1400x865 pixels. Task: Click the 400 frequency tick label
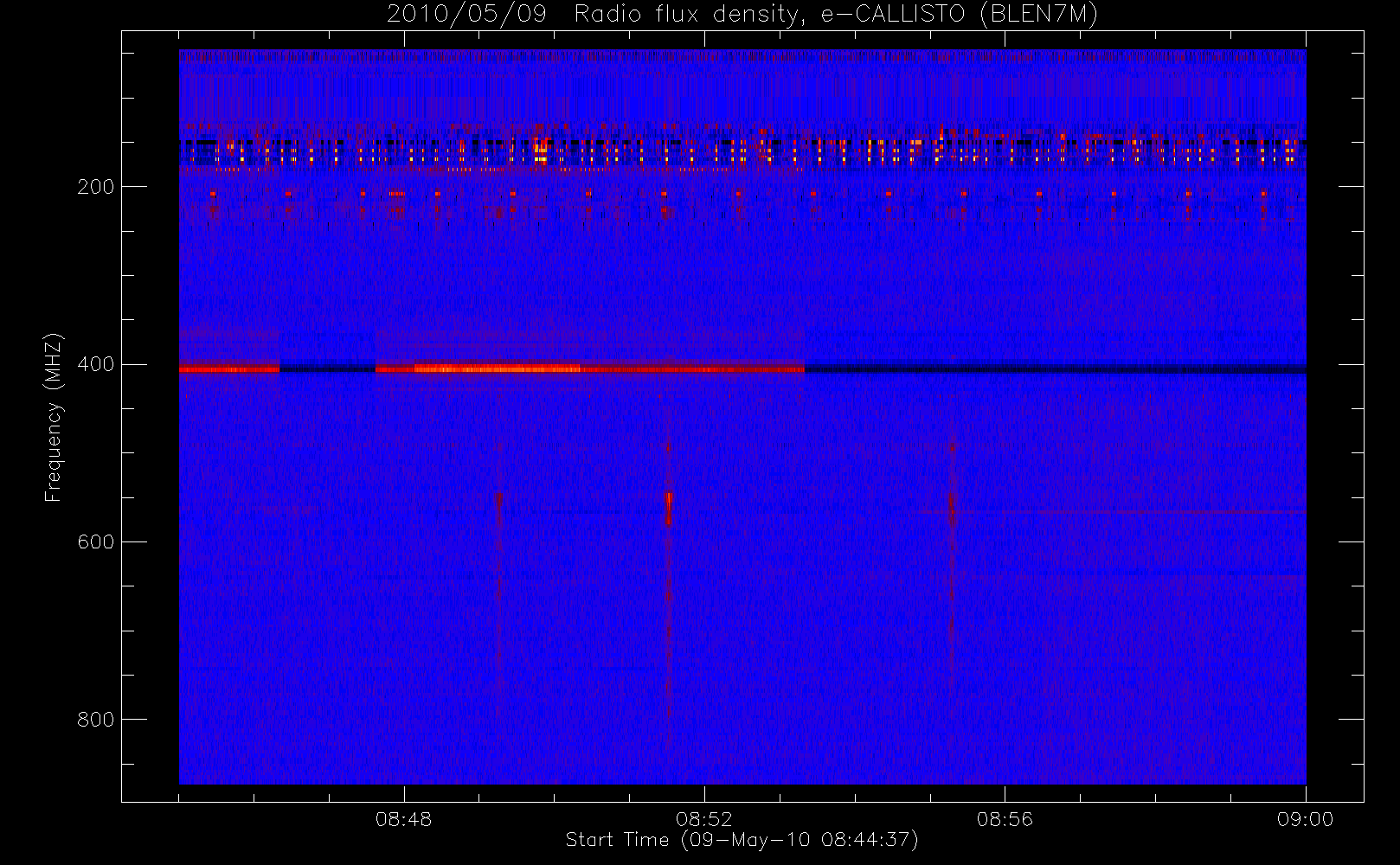click(x=95, y=364)
